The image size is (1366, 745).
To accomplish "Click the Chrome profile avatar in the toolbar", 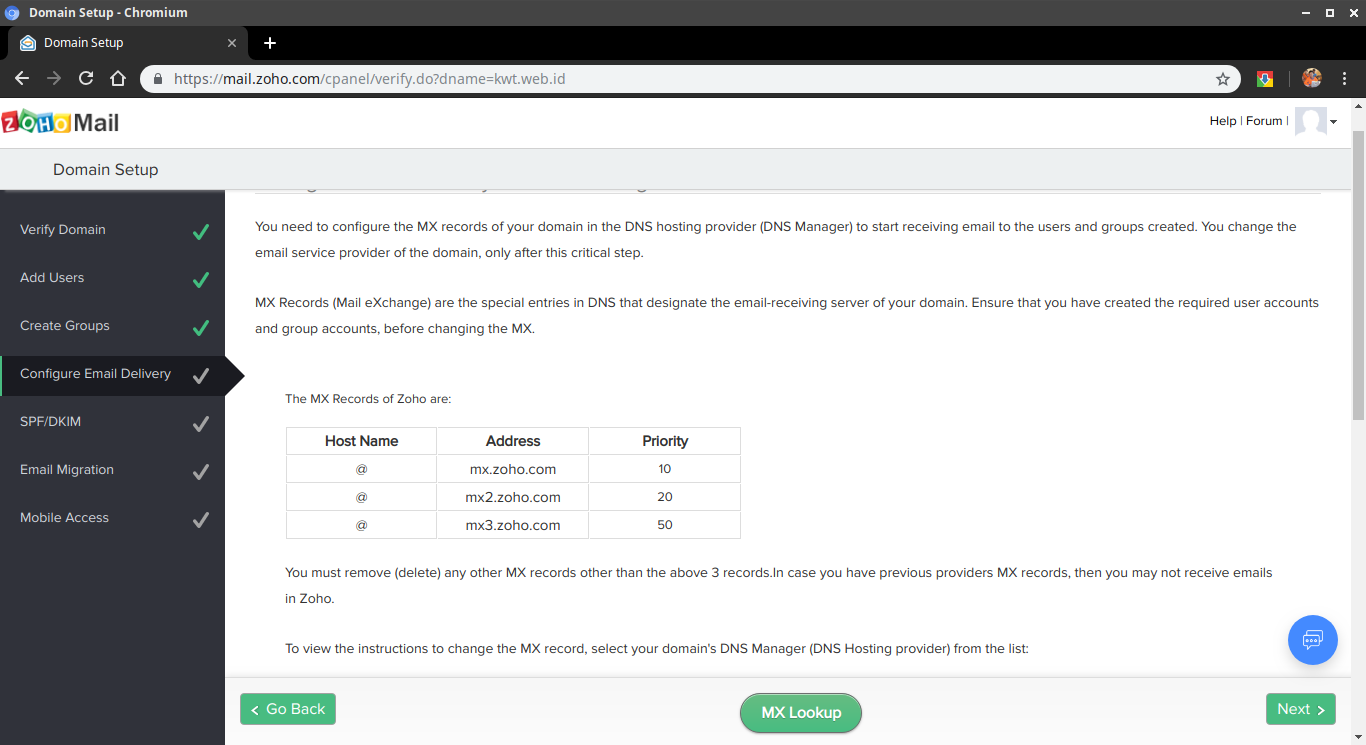I will (1311, 78).
